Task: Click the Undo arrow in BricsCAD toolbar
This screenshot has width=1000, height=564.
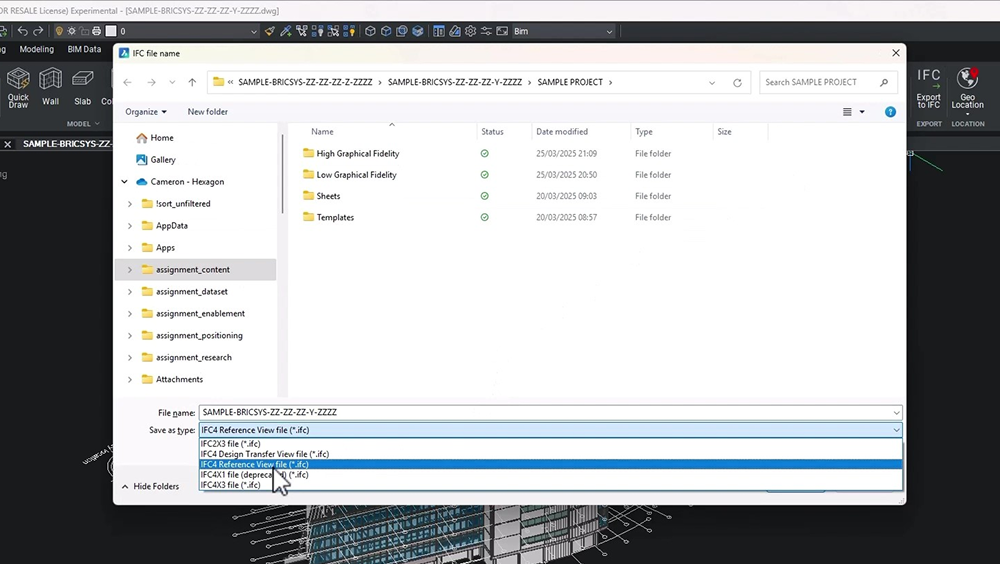Action: click(x=23, y=31)
